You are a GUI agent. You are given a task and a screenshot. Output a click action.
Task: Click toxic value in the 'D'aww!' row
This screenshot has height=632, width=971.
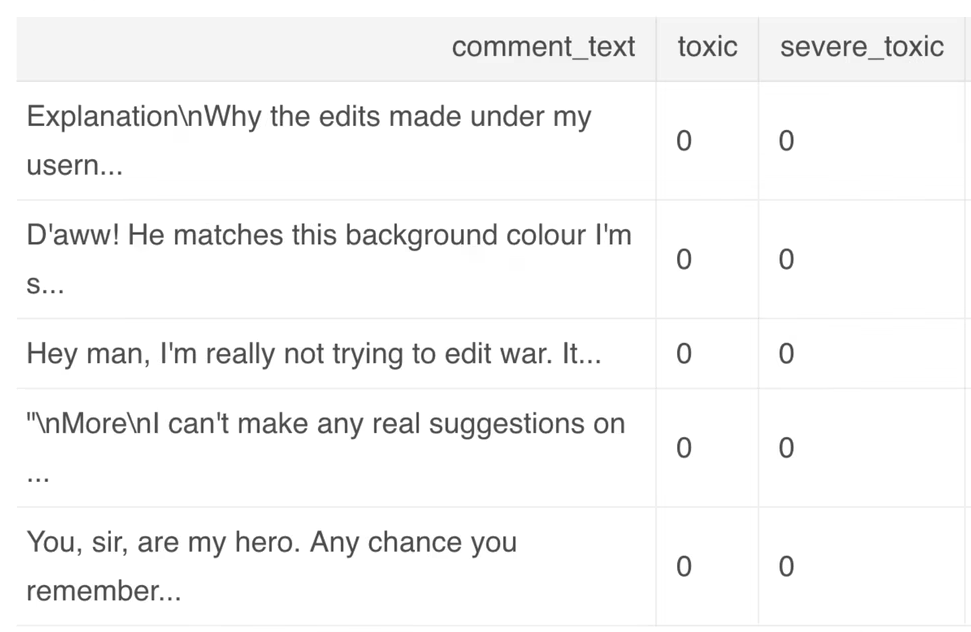point(684,260)
